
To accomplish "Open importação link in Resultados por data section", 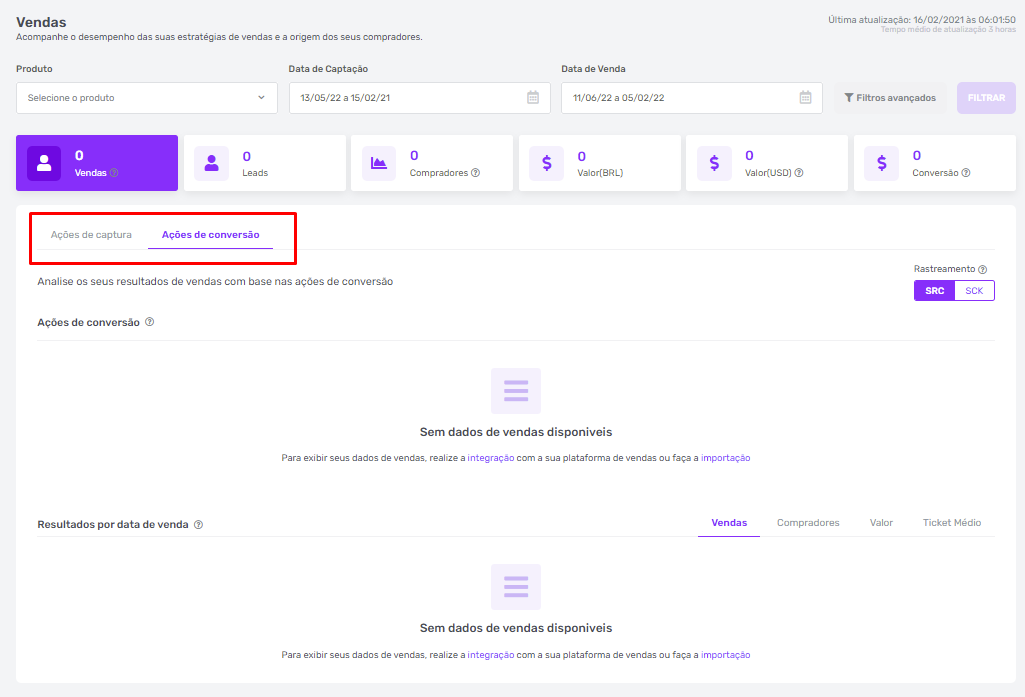I will (x=726, y=654).
